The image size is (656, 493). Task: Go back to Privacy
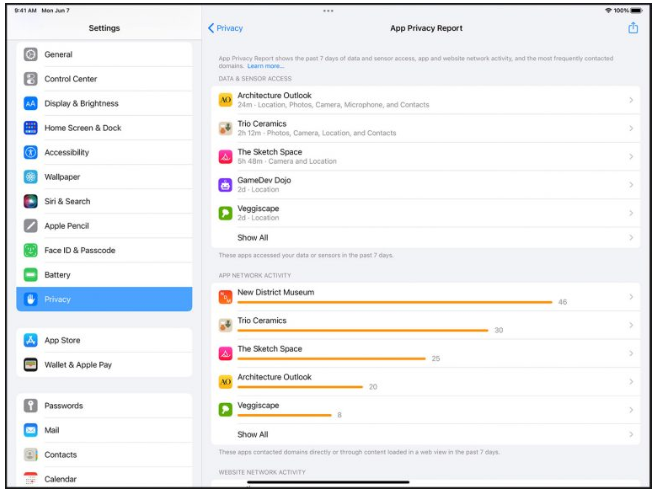(x=226, y=28)
